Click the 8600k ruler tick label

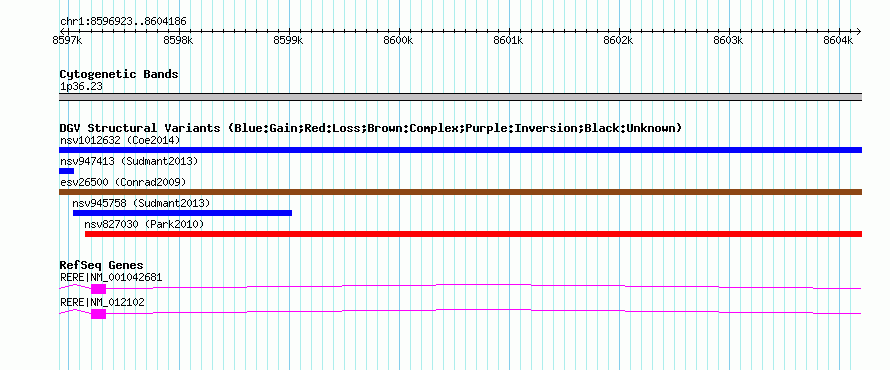pos(399,41)
